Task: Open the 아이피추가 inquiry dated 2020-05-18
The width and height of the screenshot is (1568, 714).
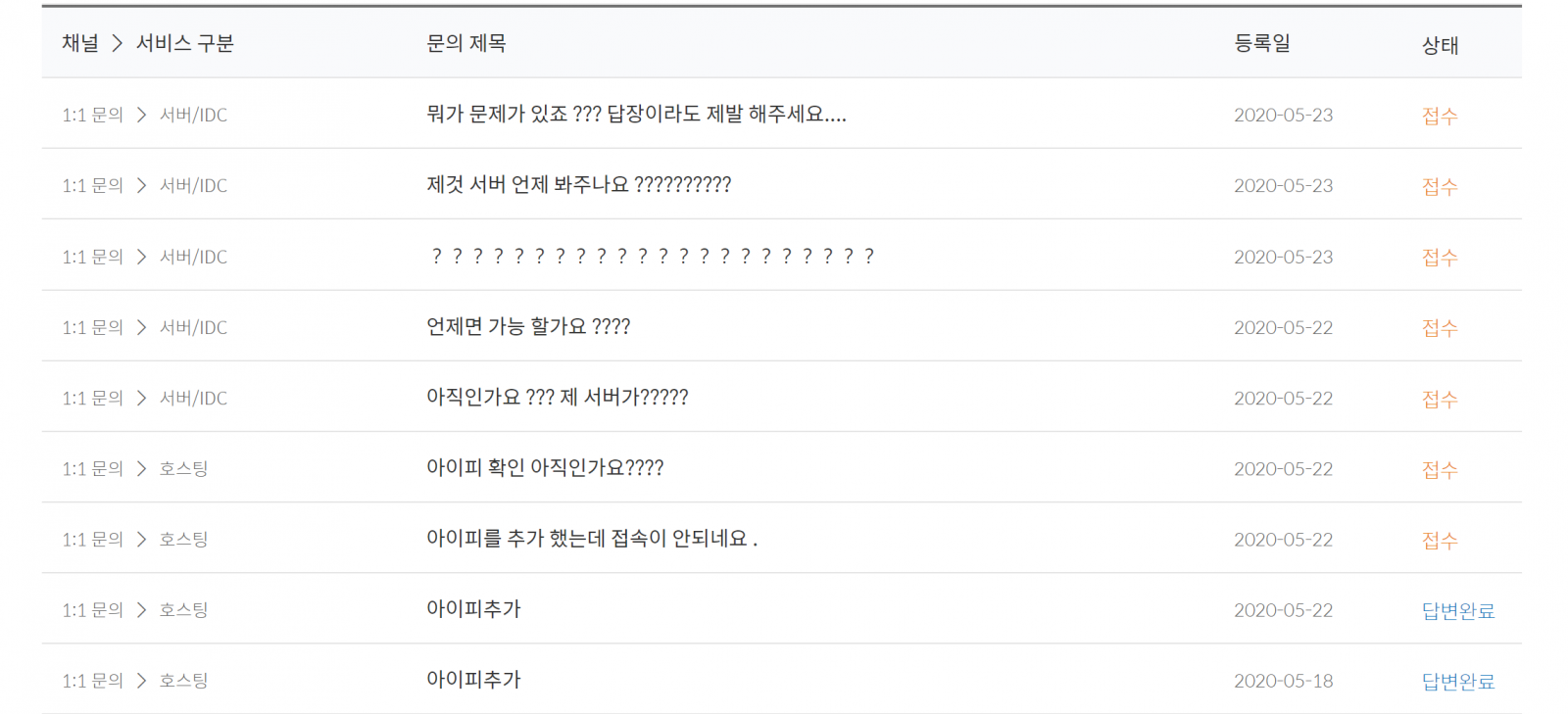Action: click(473, 680)
